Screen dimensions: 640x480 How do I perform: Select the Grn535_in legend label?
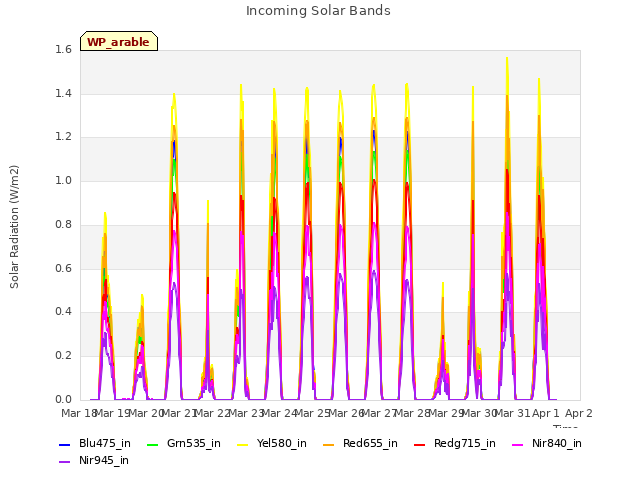pyautogui.click(x=194, y=444)
